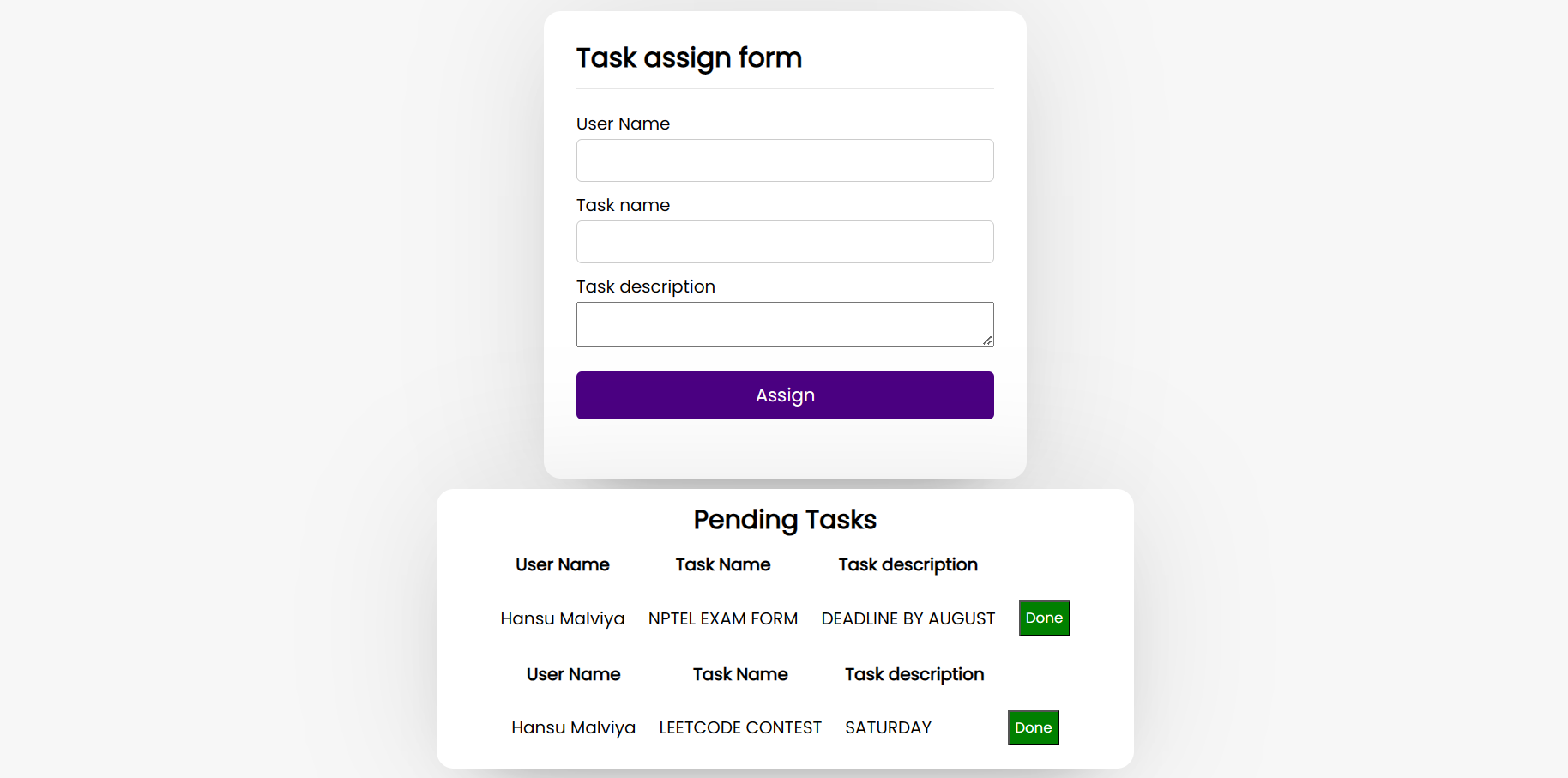1568x778 pixels.
Task: Click the Task description label above the textarea
Action: click(645, 286)
